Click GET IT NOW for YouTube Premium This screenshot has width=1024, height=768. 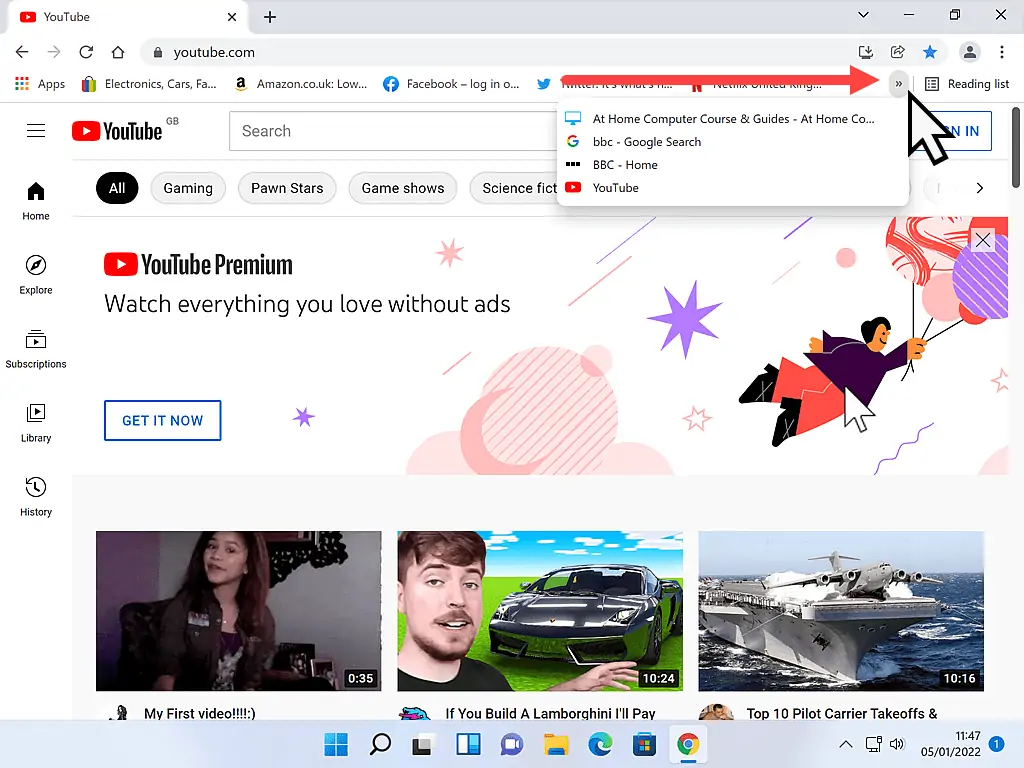pos(162,420)
